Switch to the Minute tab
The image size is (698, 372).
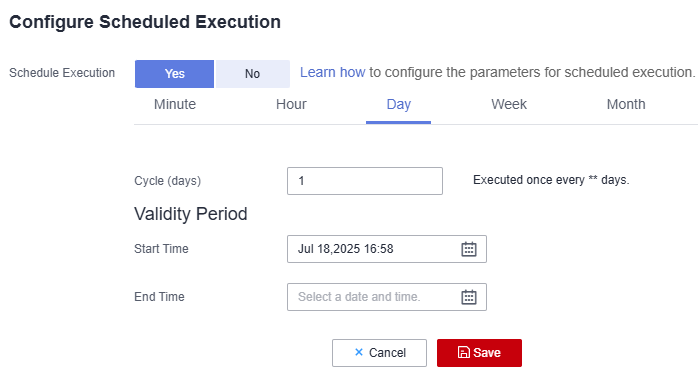[x=175, y=104]
